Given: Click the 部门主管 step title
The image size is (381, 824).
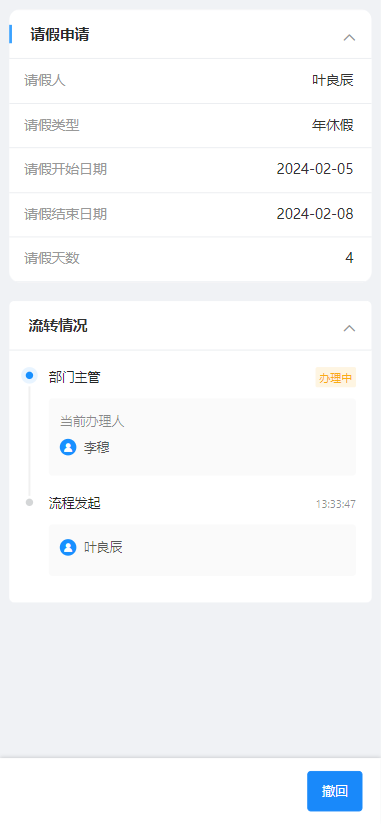Looking at the screenshot, I should click(x=75, y=377).
